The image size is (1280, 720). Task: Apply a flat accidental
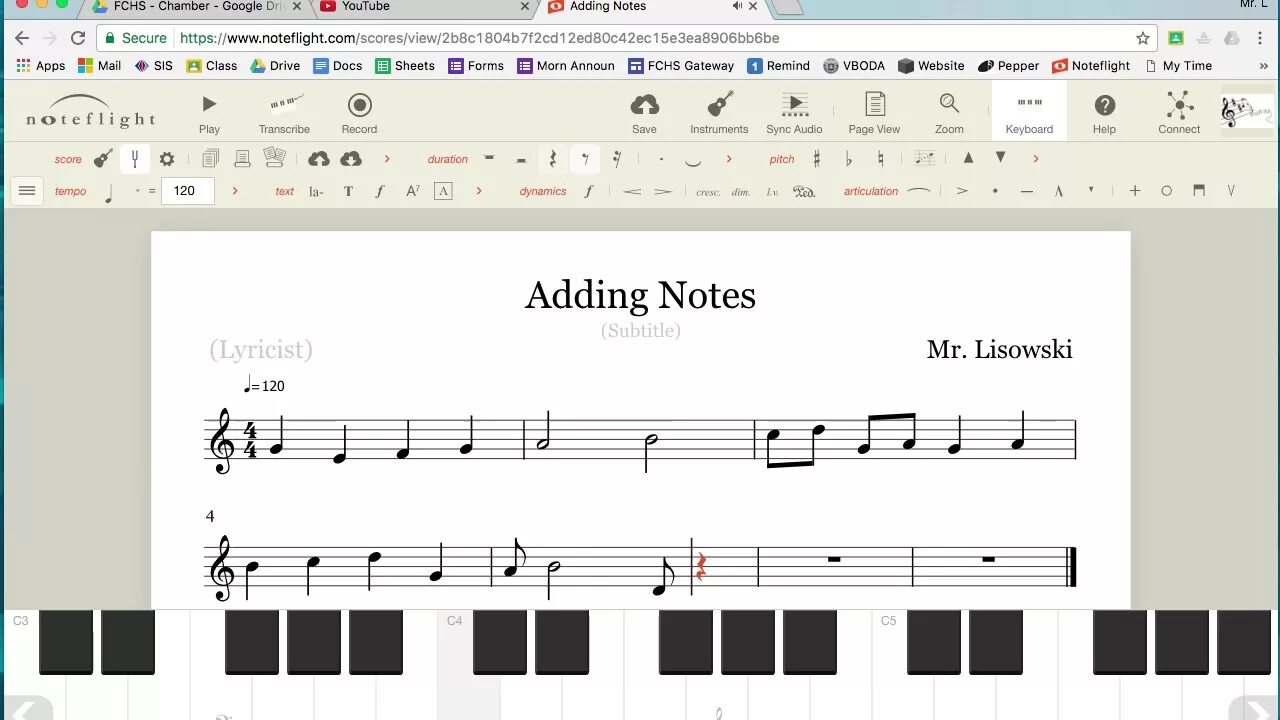tap(849, 159)
